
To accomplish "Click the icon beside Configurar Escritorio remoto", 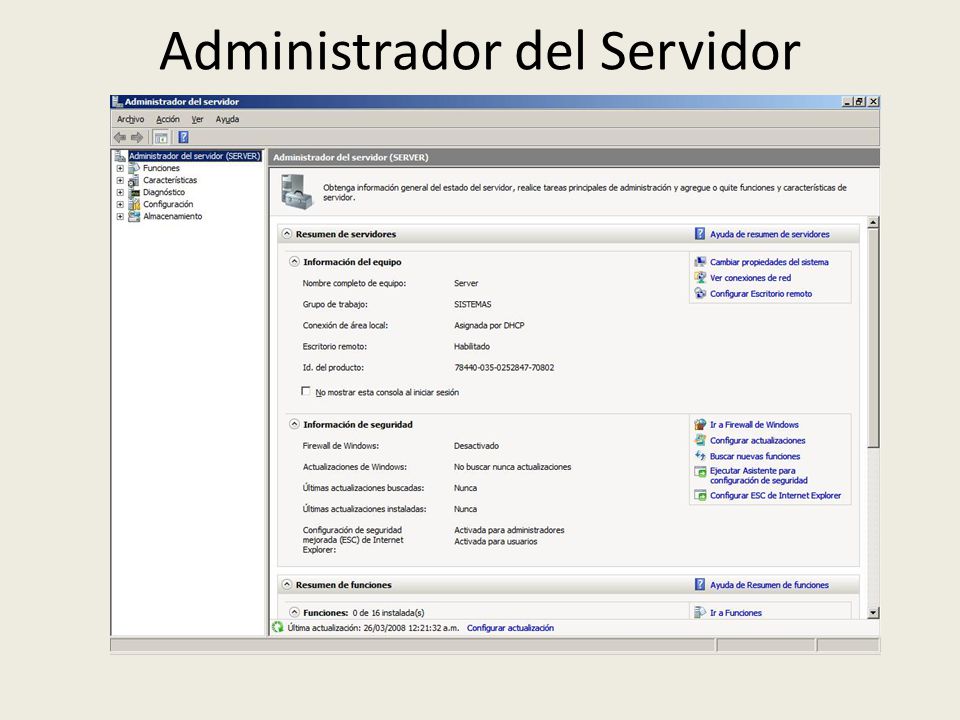I will 700,293.
